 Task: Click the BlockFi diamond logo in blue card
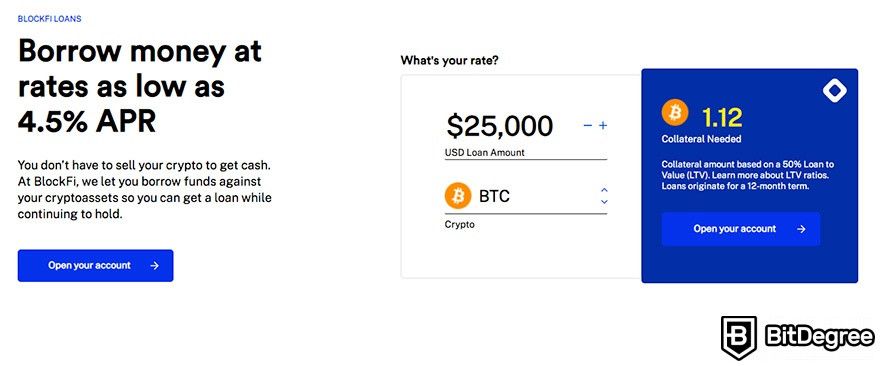(835, 91)
